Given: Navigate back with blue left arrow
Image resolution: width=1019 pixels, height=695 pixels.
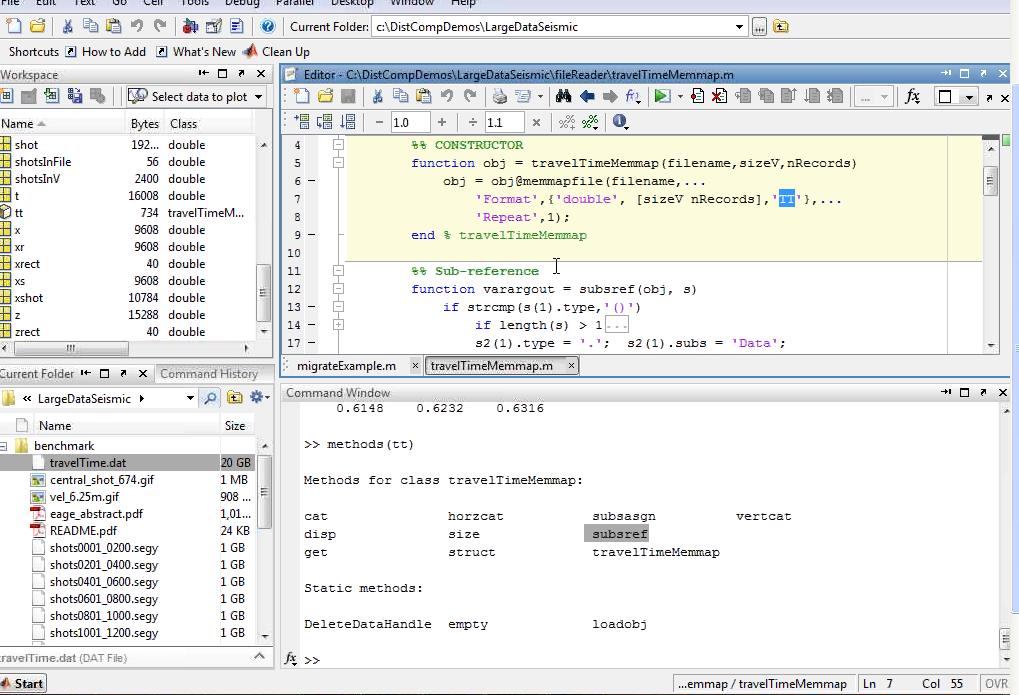Looking at the screenshot, I should pos(587,96).
